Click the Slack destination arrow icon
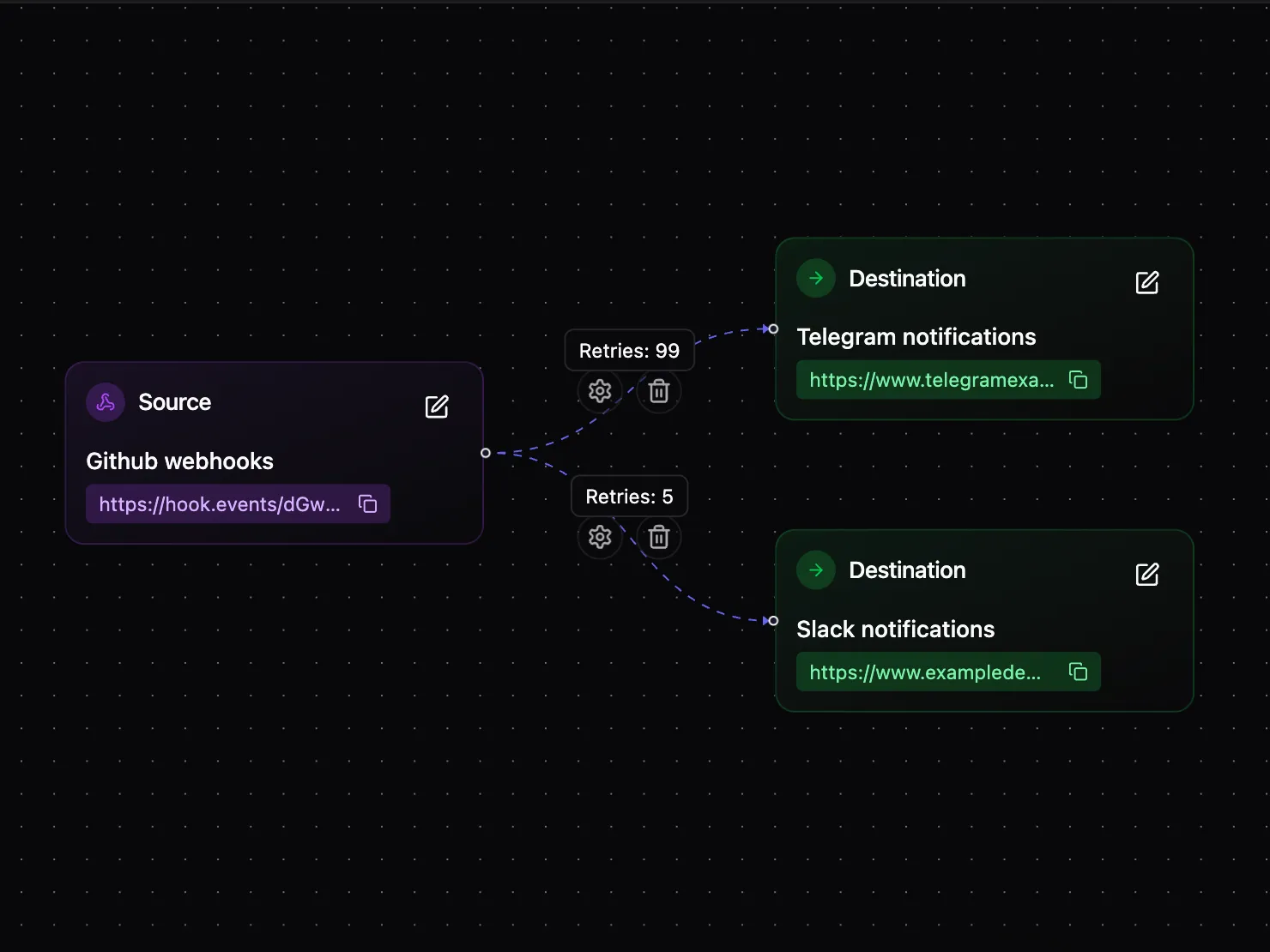This screenshot has width=1270, height=952. point(815,569)
